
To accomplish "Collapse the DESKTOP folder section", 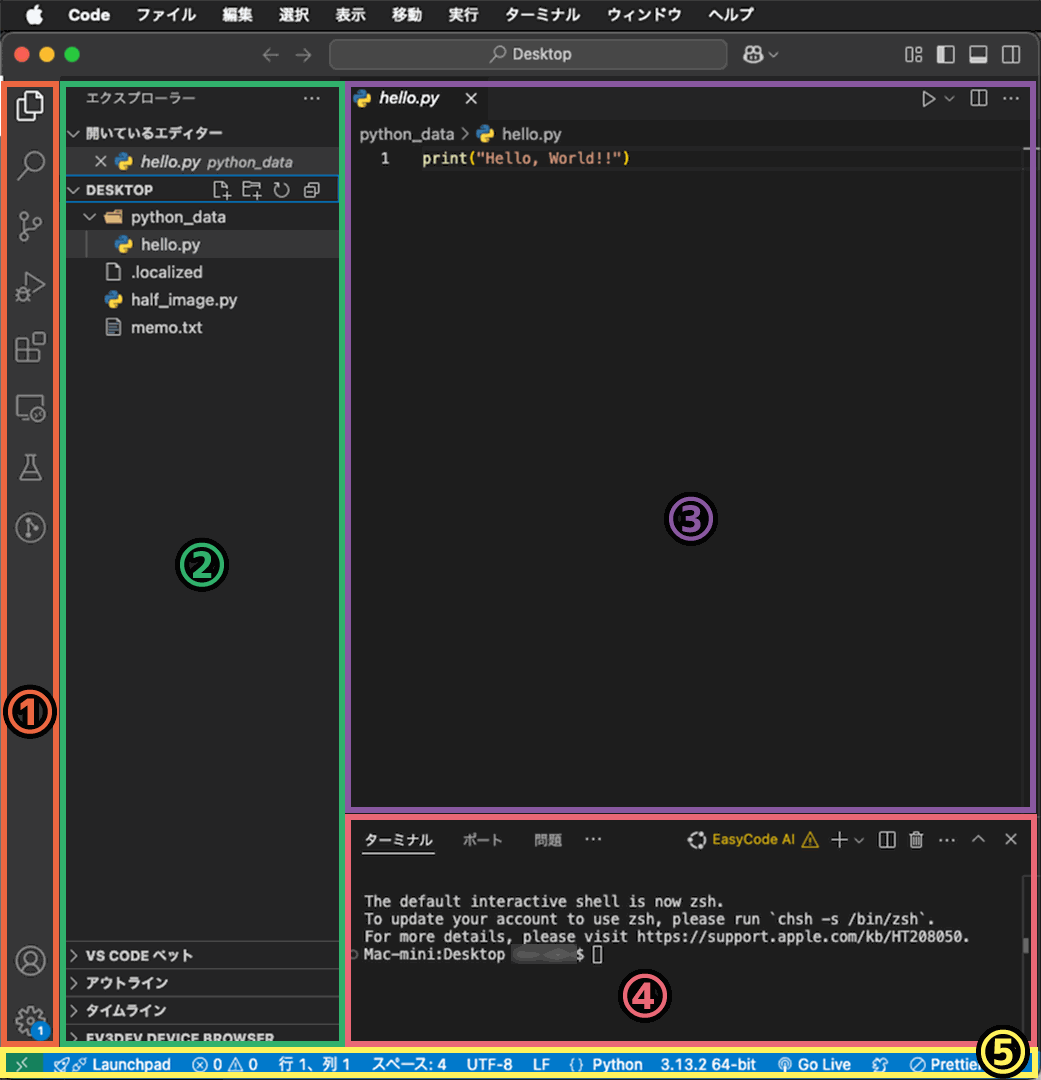I will [x=74, y=190].
